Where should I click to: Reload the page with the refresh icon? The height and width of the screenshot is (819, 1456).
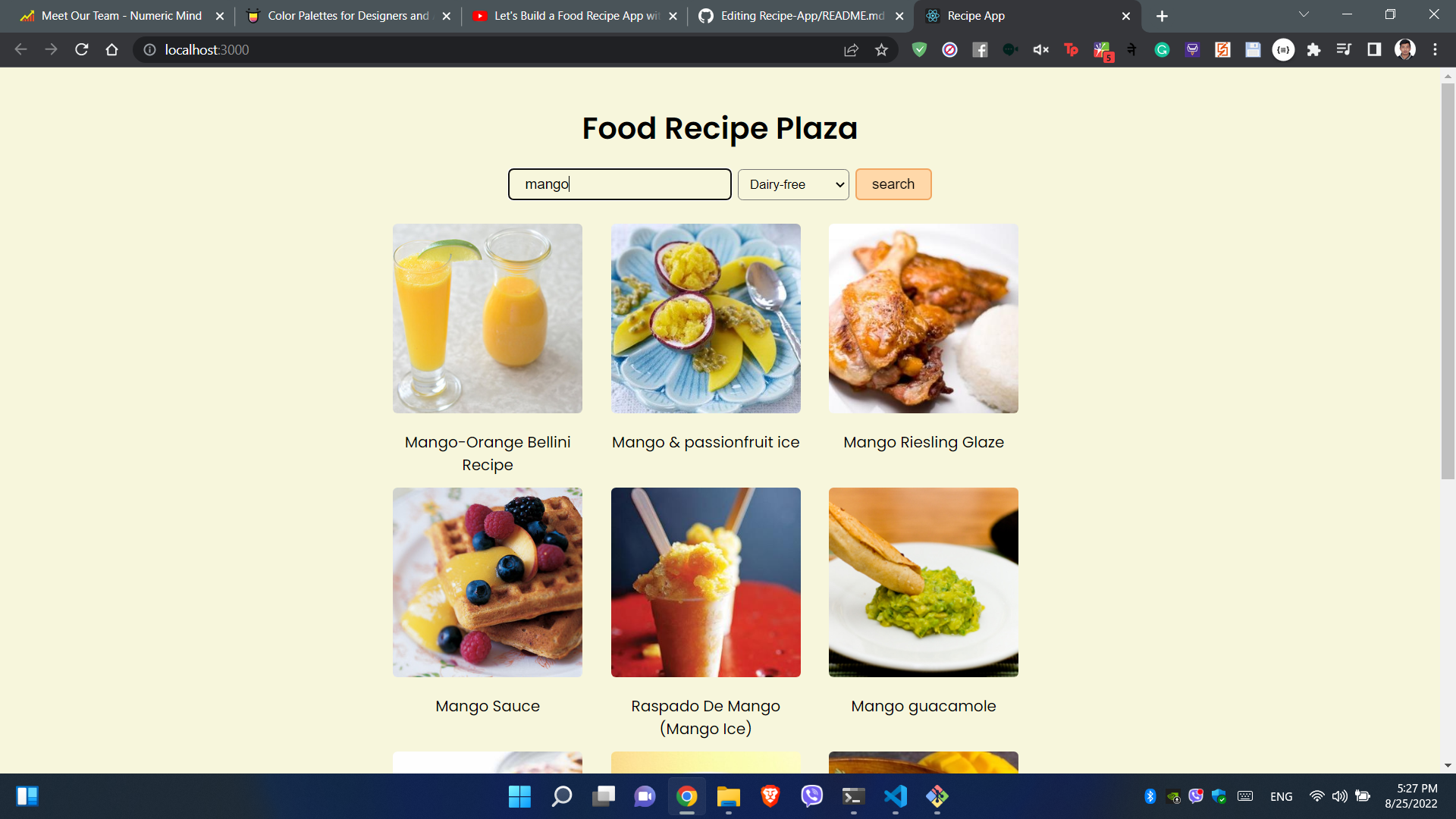pos(81,49)
